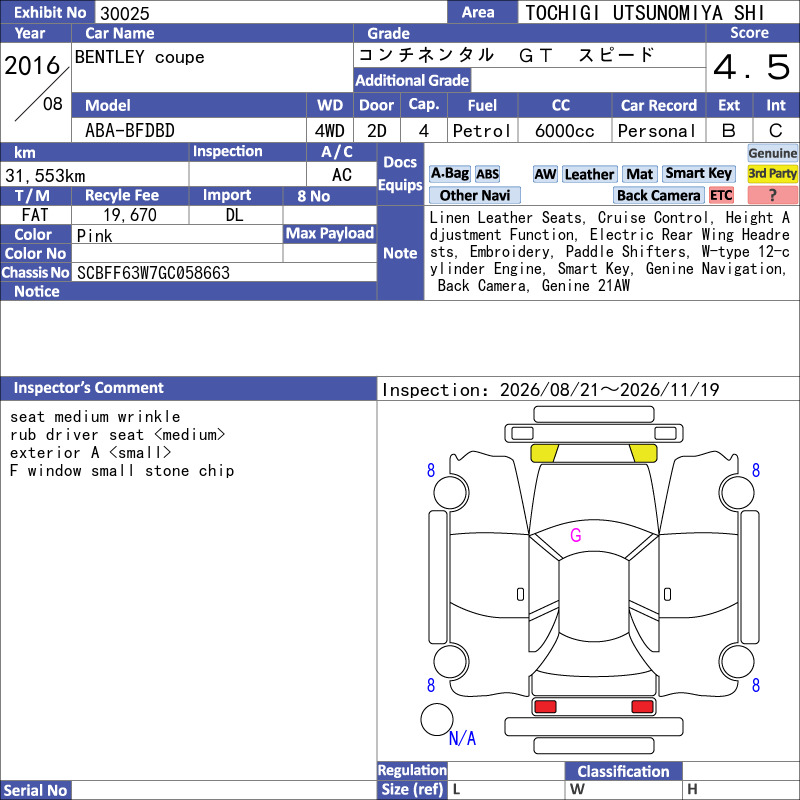Image resolution: width=800 pixels, height=800 pixels.
Task: Click the Regulation label
Action: point(412,770)
